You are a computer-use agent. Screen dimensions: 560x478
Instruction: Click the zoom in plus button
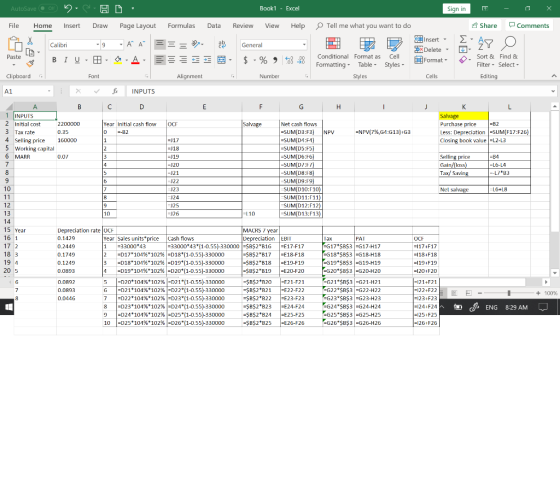538,293
